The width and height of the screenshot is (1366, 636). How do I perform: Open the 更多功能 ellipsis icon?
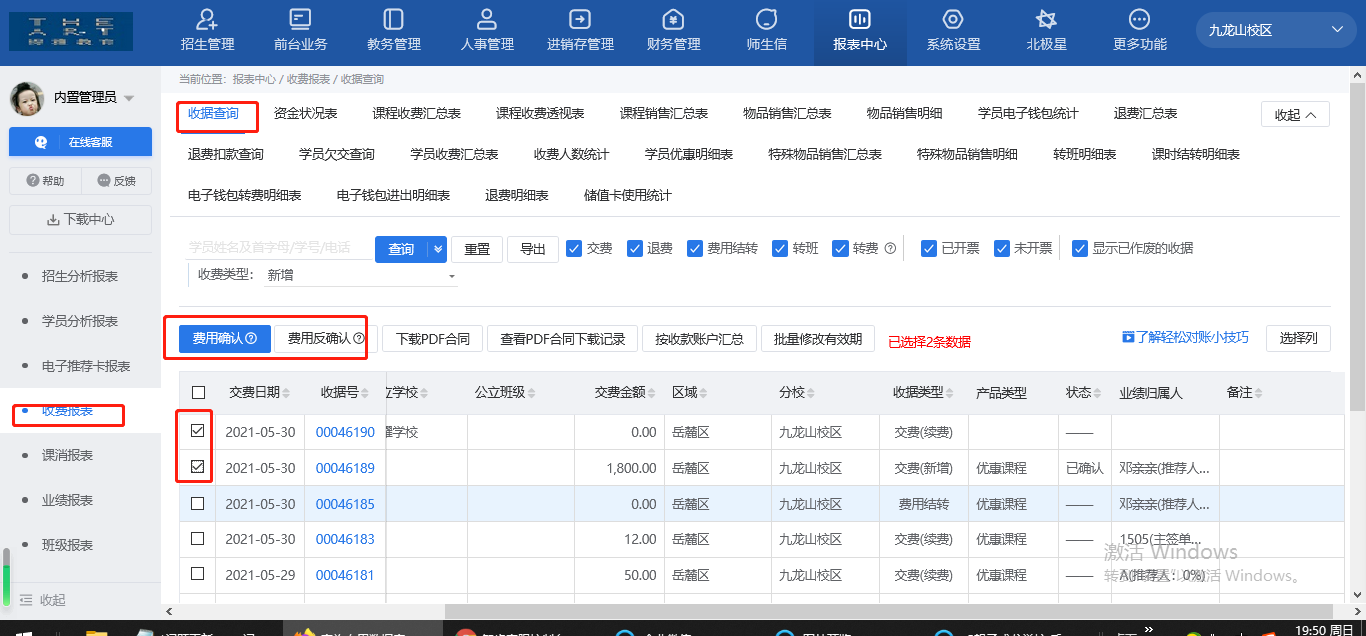coord(1139,19)
